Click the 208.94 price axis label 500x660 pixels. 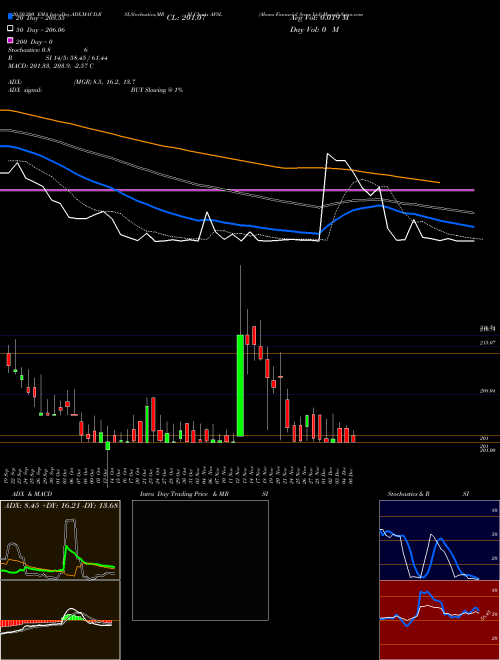486,391
